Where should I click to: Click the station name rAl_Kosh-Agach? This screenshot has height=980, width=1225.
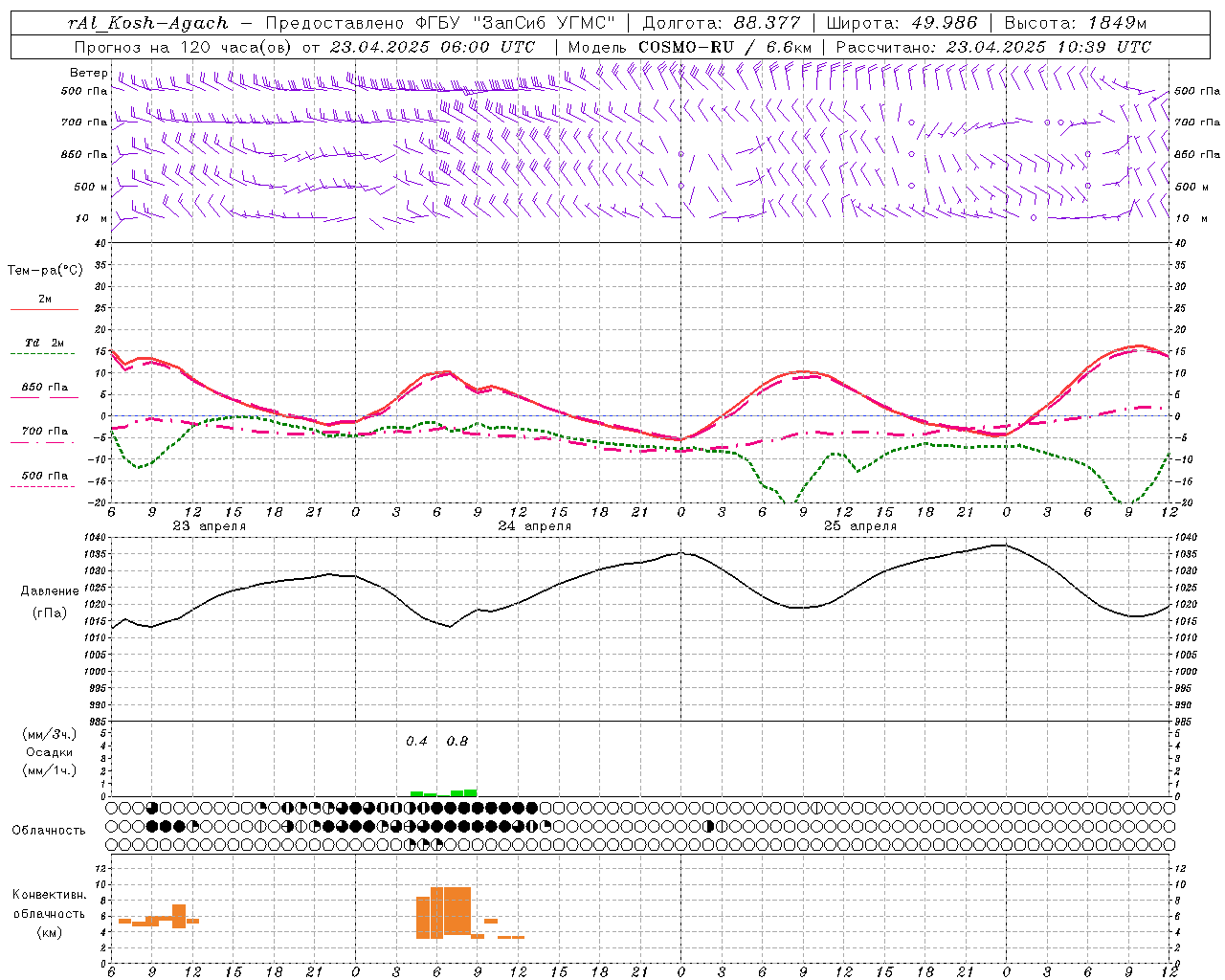pos(148,23)
